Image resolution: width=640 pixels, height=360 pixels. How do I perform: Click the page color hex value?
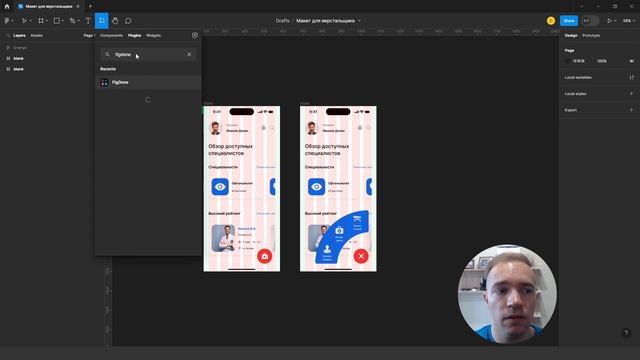(578, 61)
